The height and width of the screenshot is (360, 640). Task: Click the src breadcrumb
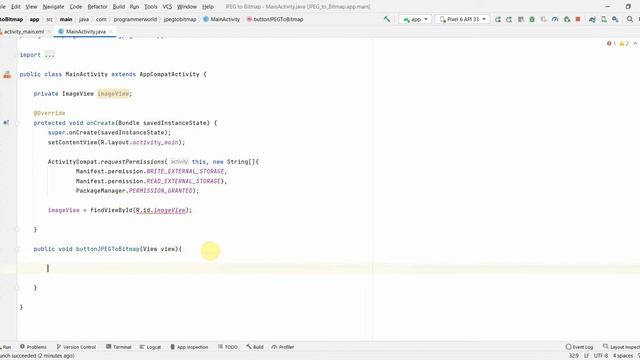[49, 19]
